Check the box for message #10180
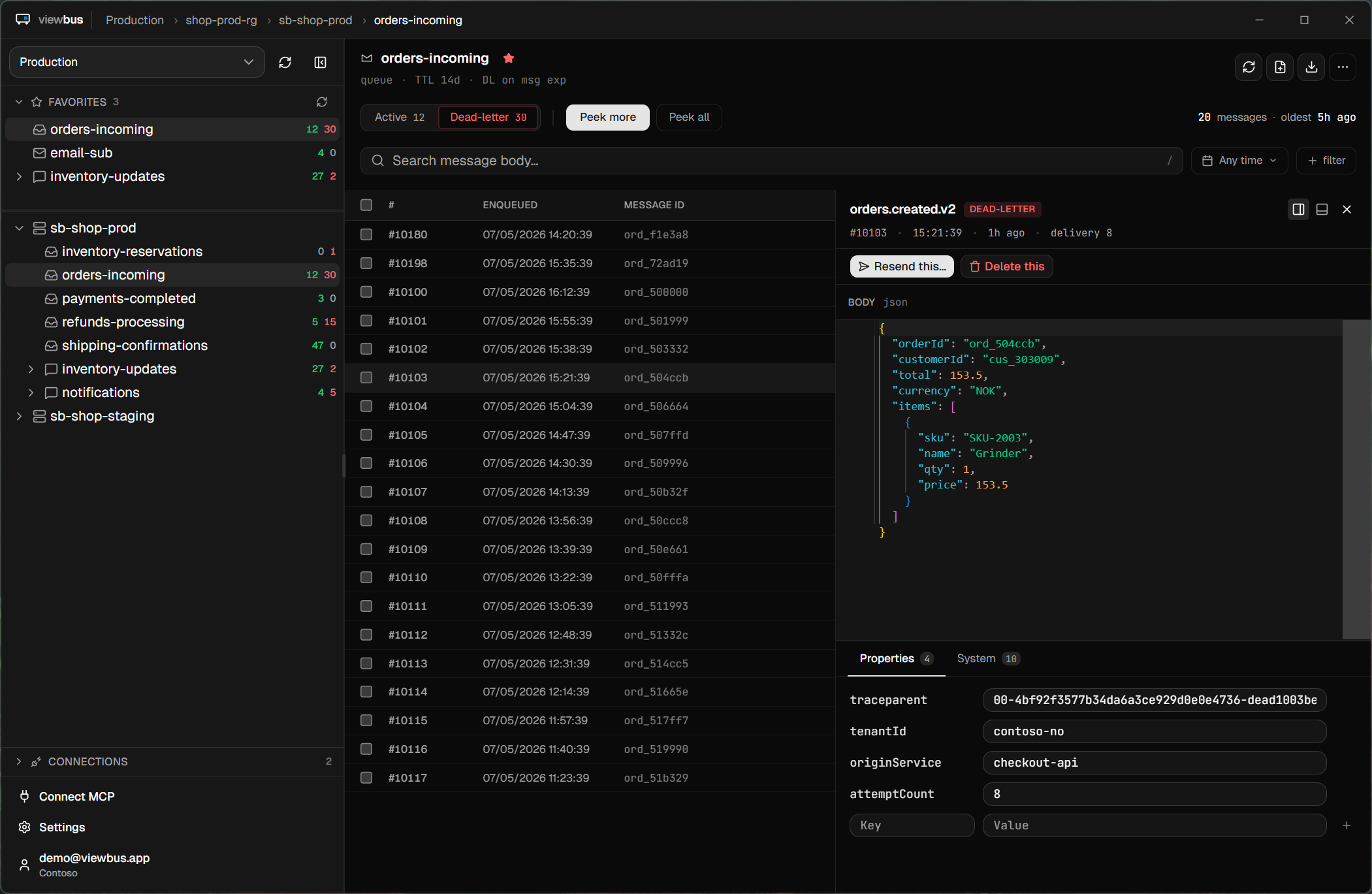The image size is (1372, 894). click(366, 234)
